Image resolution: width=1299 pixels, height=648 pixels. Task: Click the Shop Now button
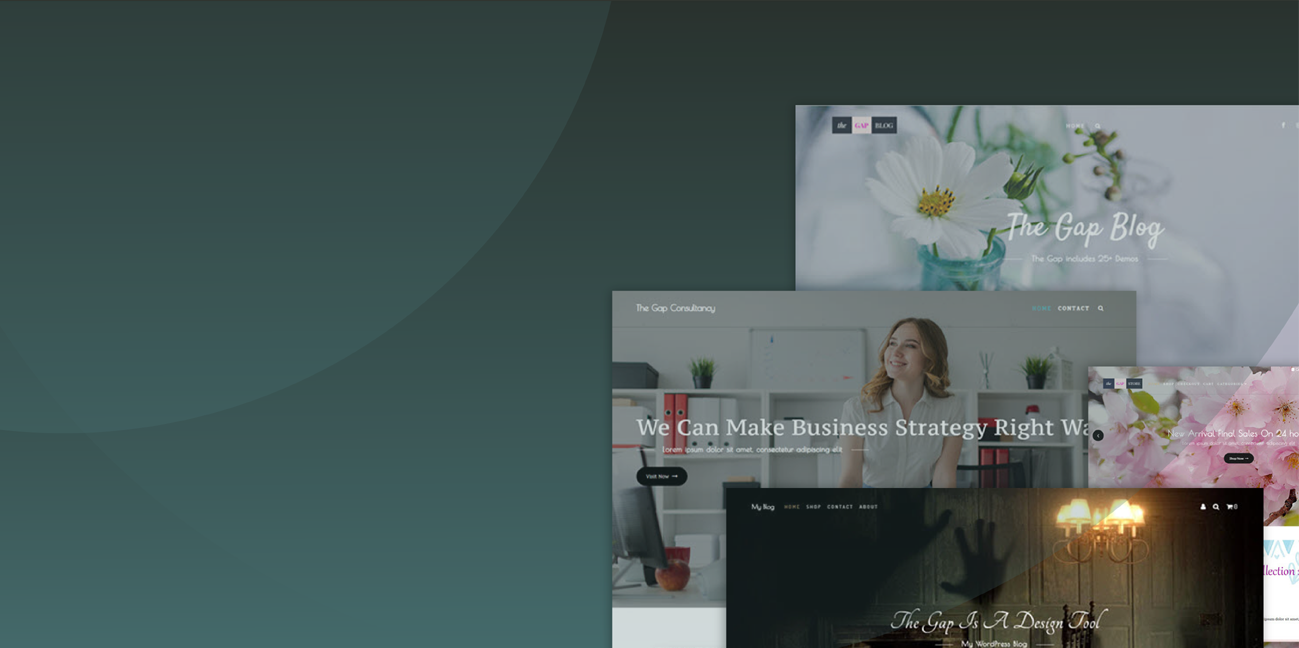coord(1238,458)
